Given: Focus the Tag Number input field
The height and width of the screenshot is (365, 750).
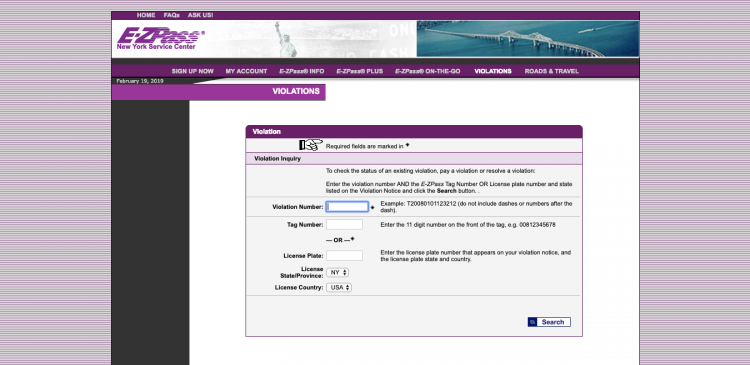Looking at the screenshot, I should pos(344,225).
